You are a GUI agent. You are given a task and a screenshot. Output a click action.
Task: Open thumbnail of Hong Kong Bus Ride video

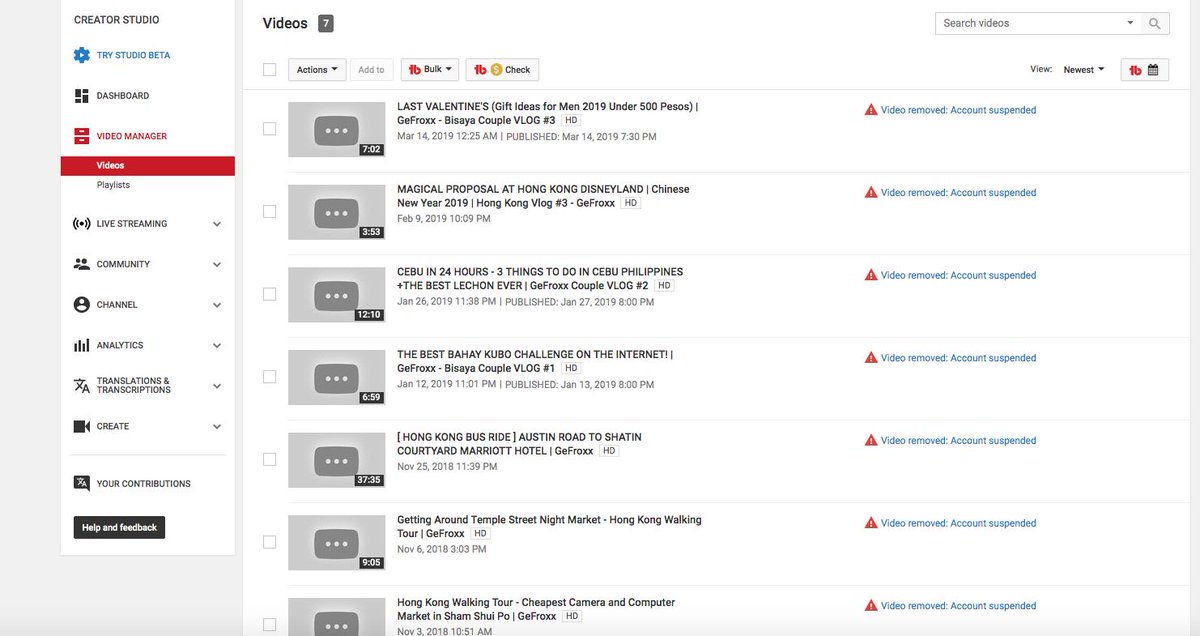[x=337, y=460]
